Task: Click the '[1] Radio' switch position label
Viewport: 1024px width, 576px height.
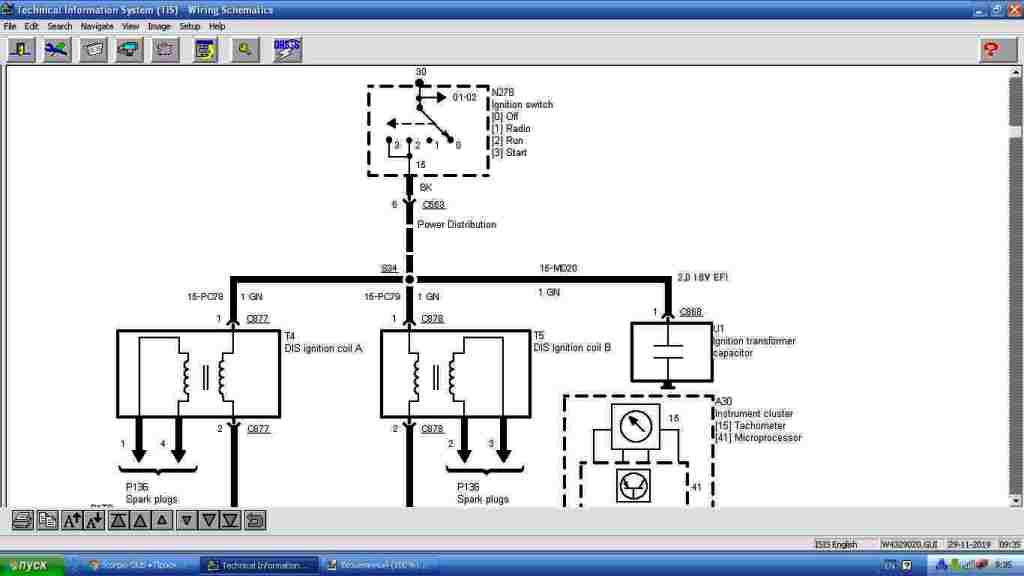Action: (x=511, y=129)
